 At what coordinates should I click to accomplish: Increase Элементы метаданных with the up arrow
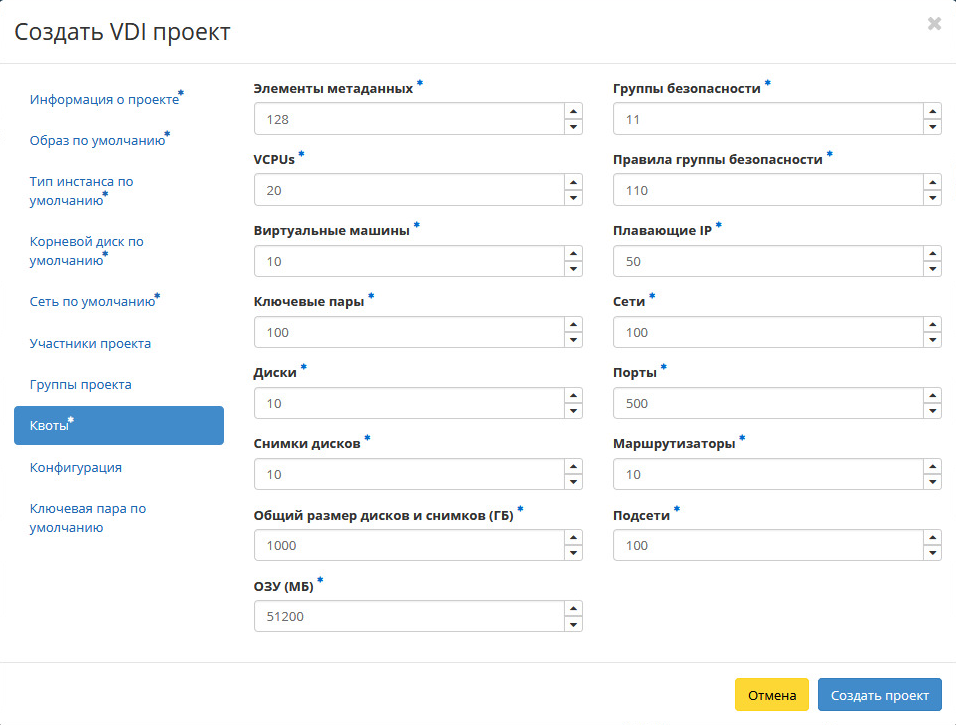click(x=573, y=111)
